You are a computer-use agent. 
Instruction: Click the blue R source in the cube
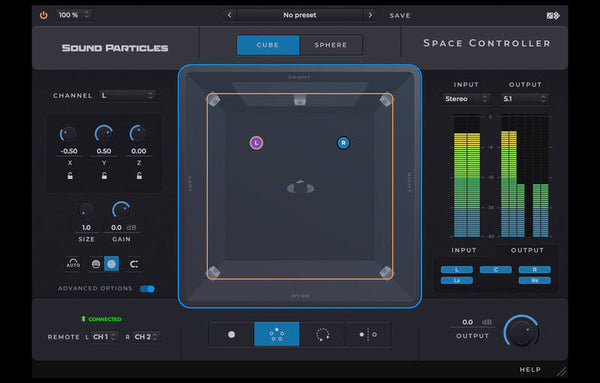343,143
